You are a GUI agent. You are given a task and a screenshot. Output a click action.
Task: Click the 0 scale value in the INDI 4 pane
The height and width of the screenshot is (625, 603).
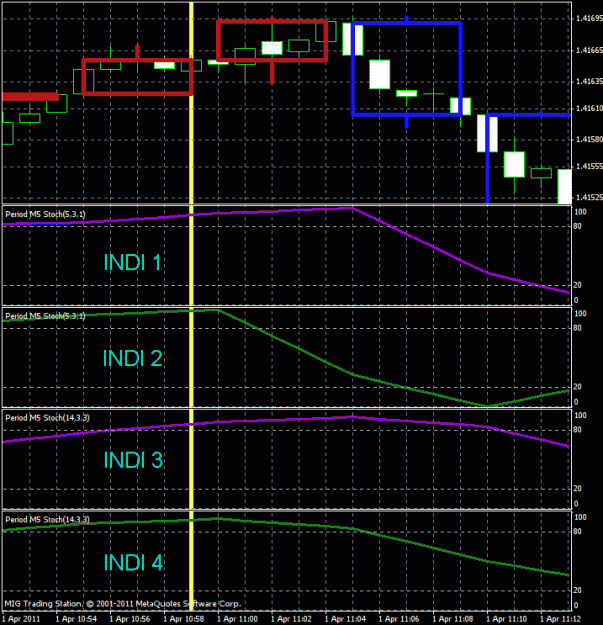[x=576, y=605]
